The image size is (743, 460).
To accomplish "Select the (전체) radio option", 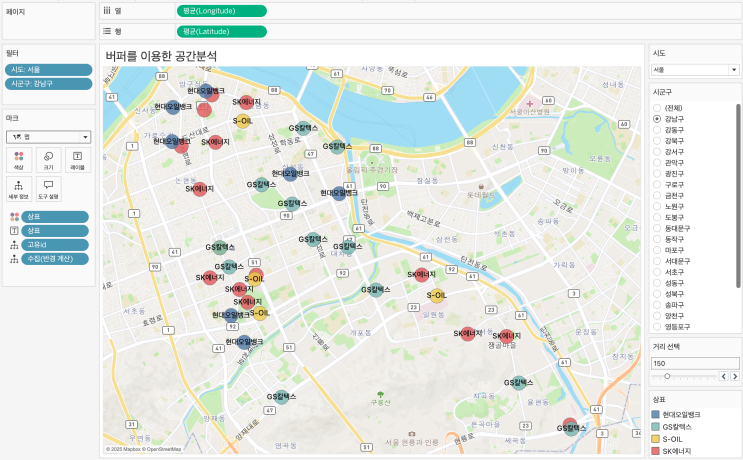I will pos(657,108).
